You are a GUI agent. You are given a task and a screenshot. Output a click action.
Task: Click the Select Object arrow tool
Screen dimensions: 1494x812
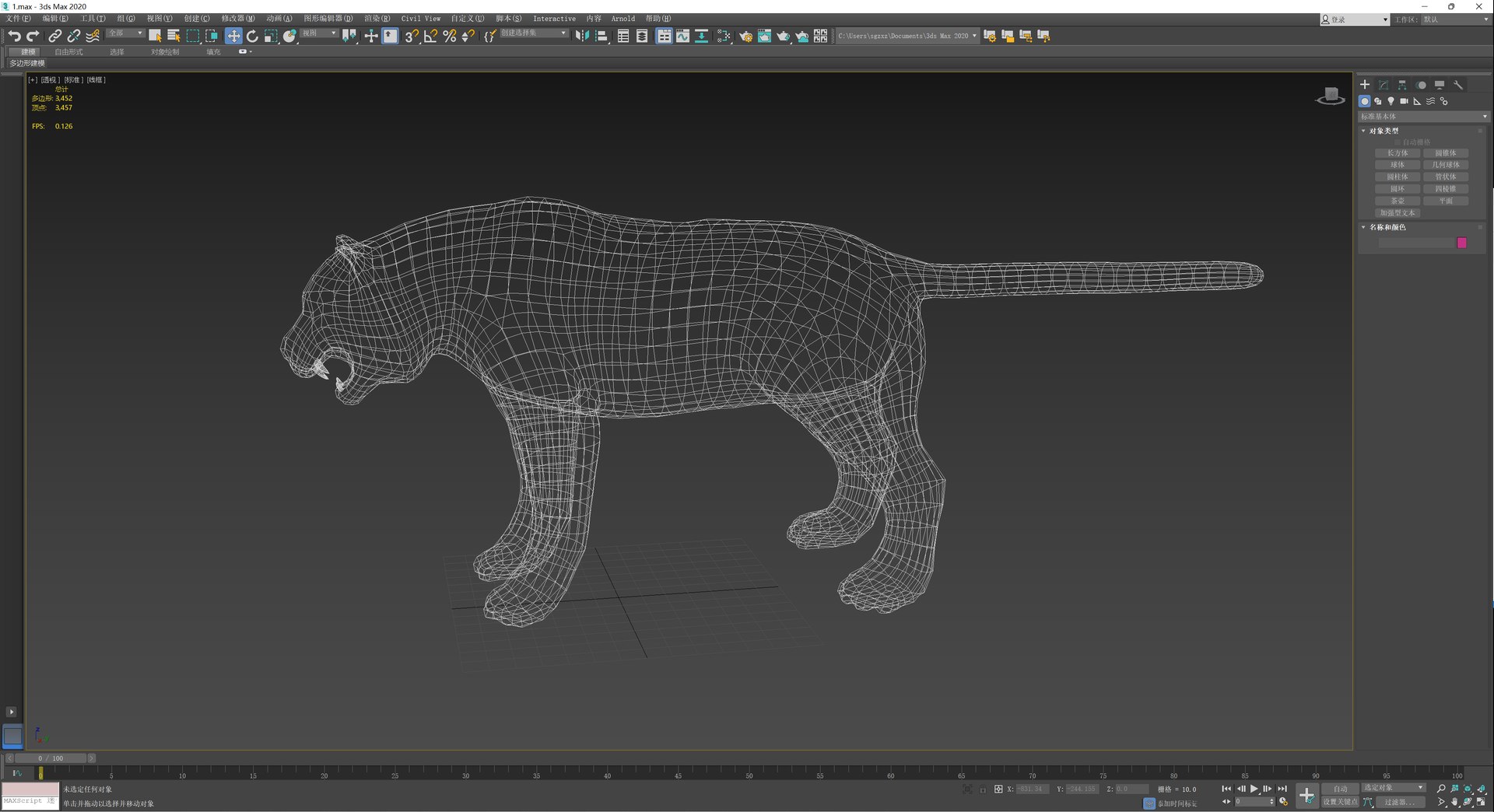click(x=155, y=36)
